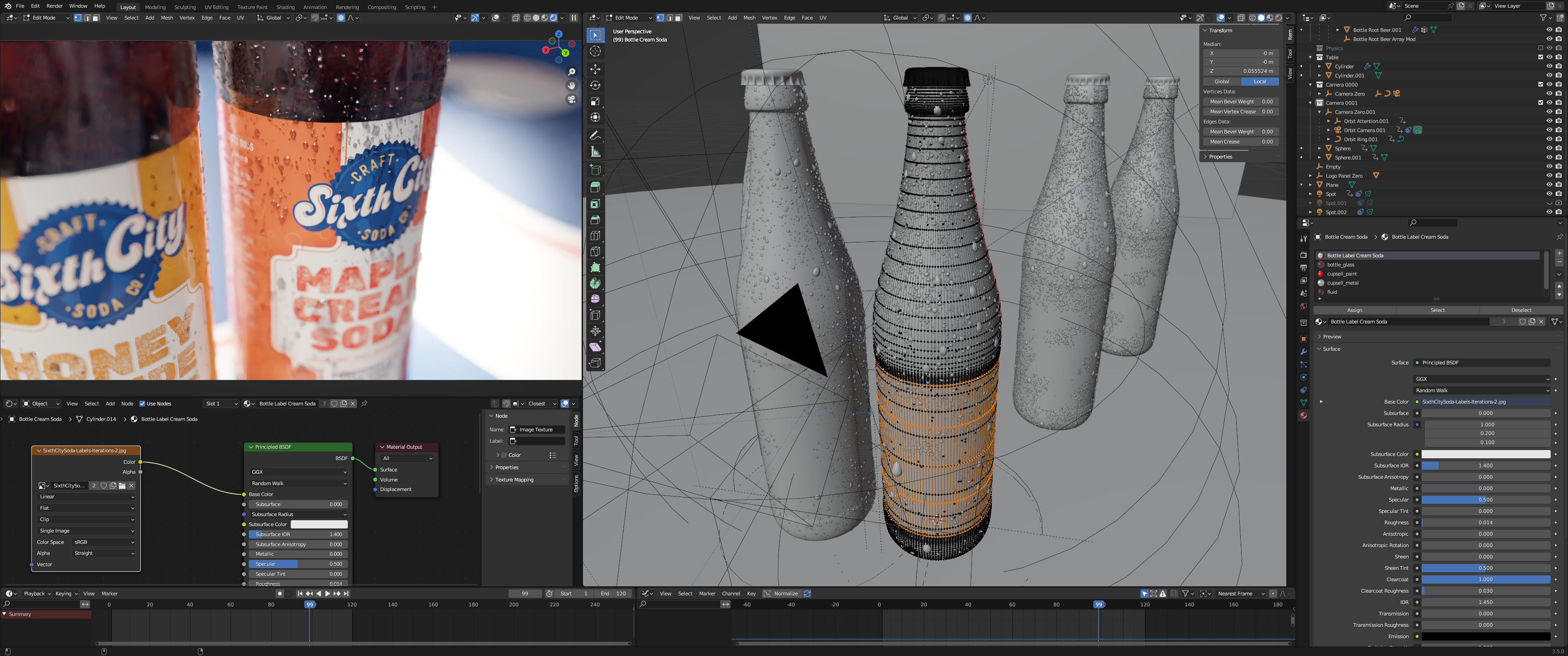Show Spot.001 via its closed eye icon
1568x656 pixels.
tap(1549, 203)
